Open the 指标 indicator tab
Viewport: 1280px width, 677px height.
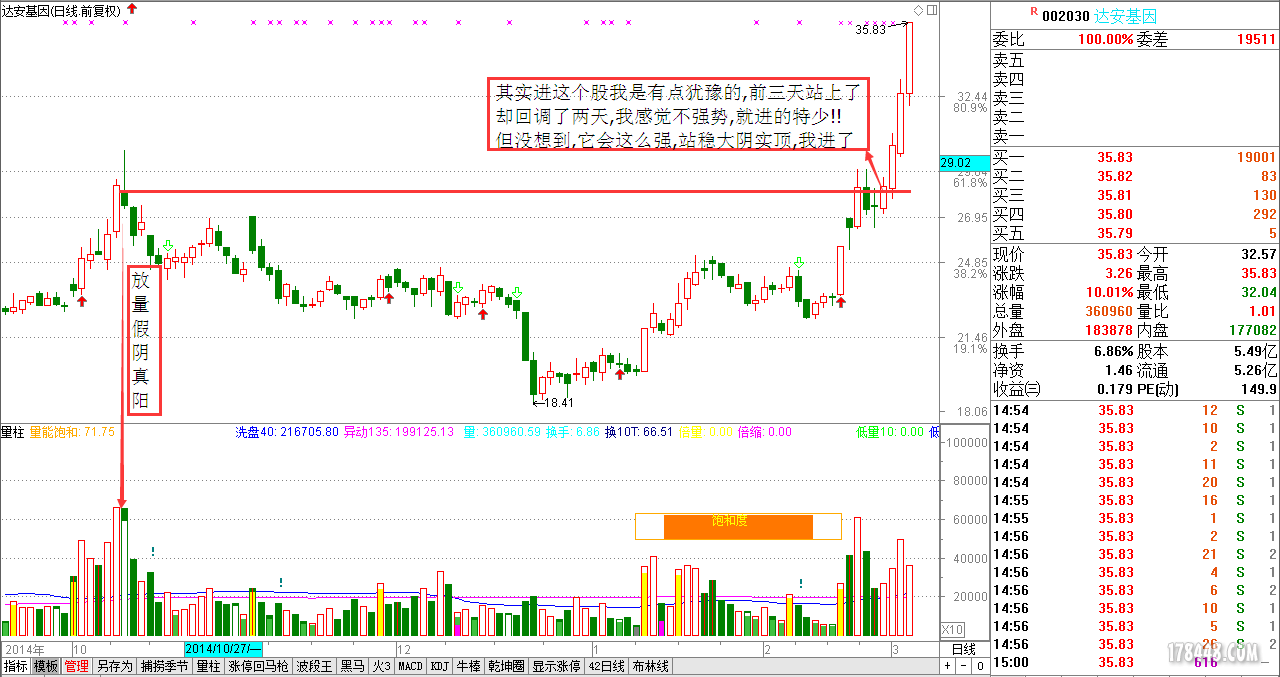tap(16, 666)
